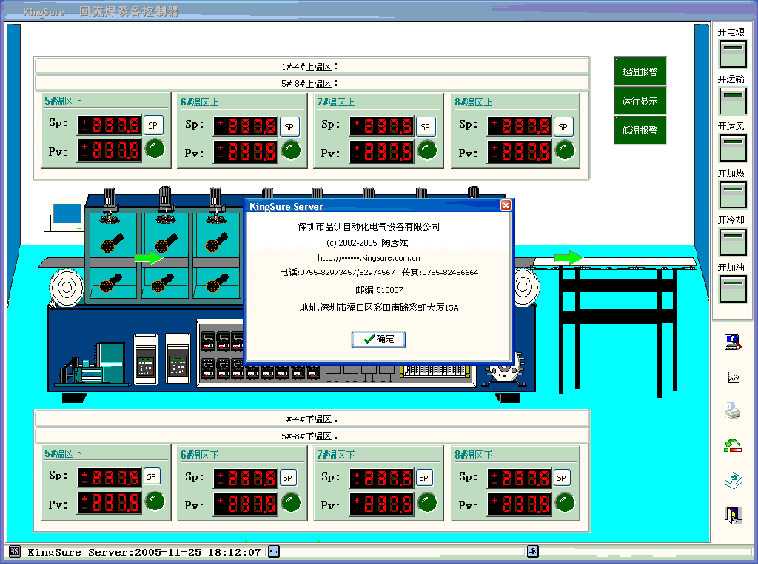Click the green round indicator in 6#温区下
758x564 pixels.
click(291, 503)
